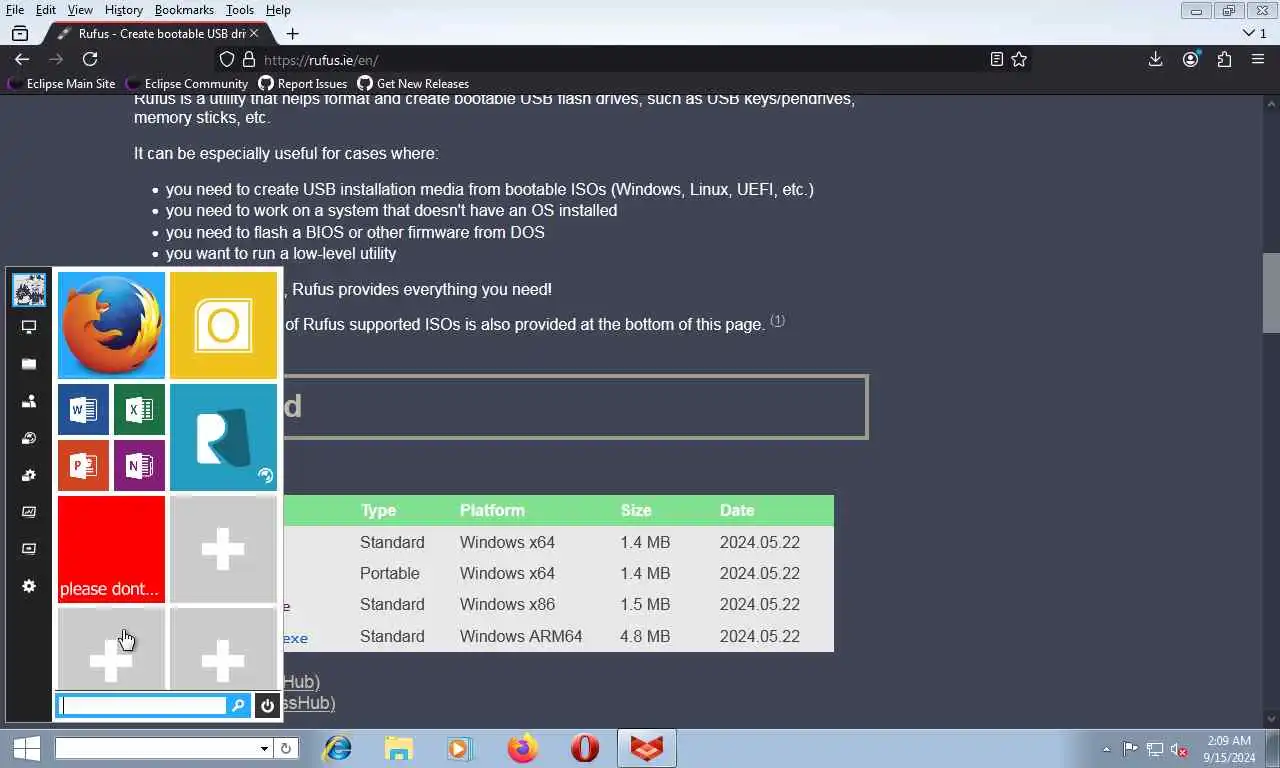Image resolution: width=1280 pixels, height=768 pixels.
Task: Open the Opera browser taskbar icon
Action: coord(585,748)
